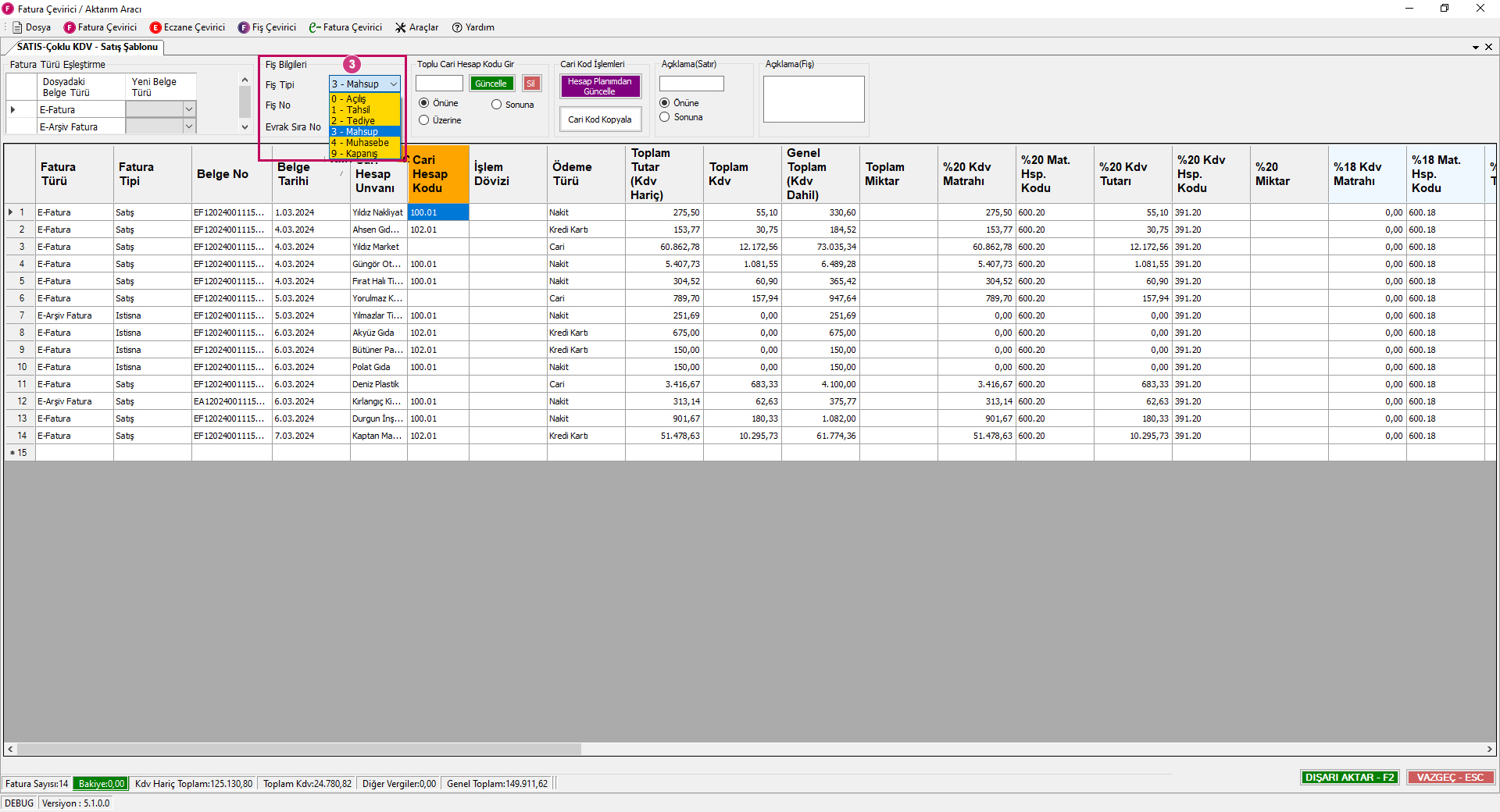This screenshot has width=1500, height=812.
Task: Close the SATIS-Çoklu KDV tab with X
Action: tap(1488, 47)
